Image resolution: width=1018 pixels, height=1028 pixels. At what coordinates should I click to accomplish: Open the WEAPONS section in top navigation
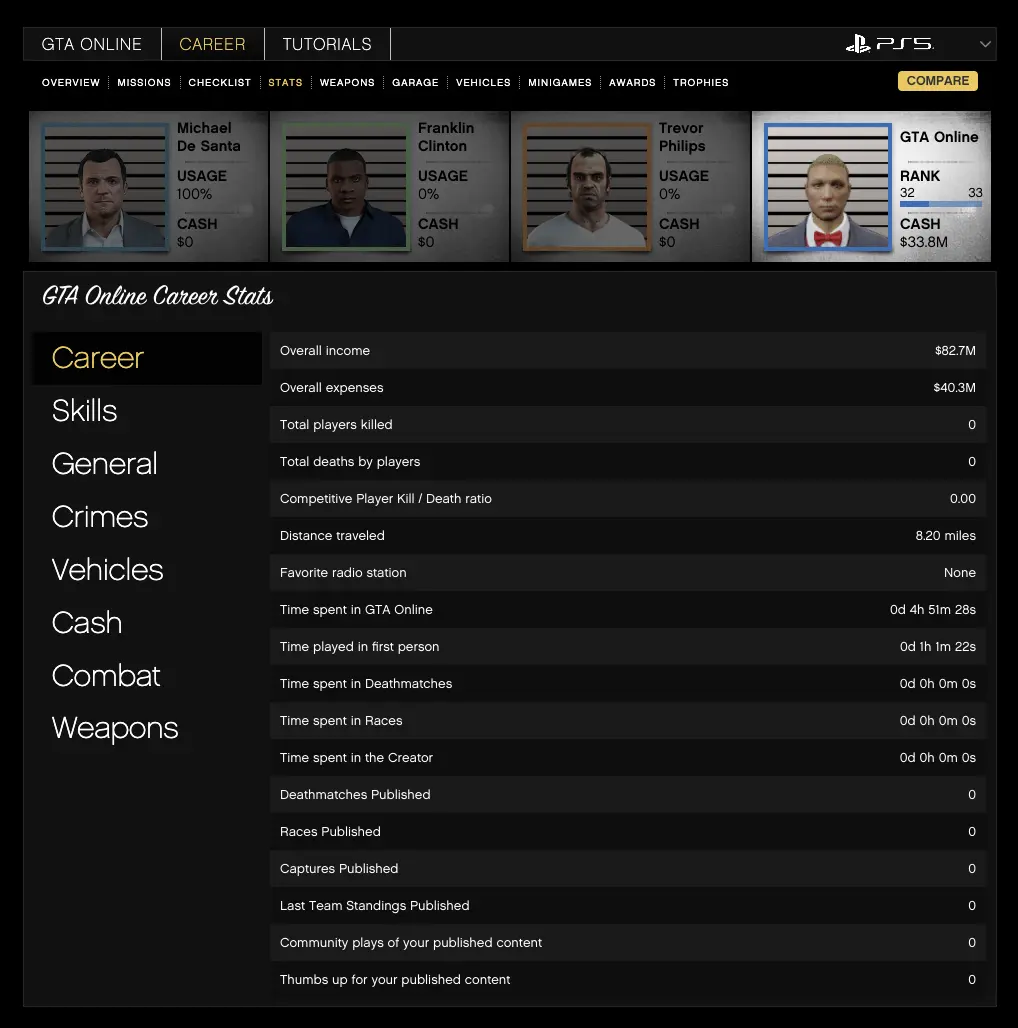pyautogui.click(x=347, y=83)
